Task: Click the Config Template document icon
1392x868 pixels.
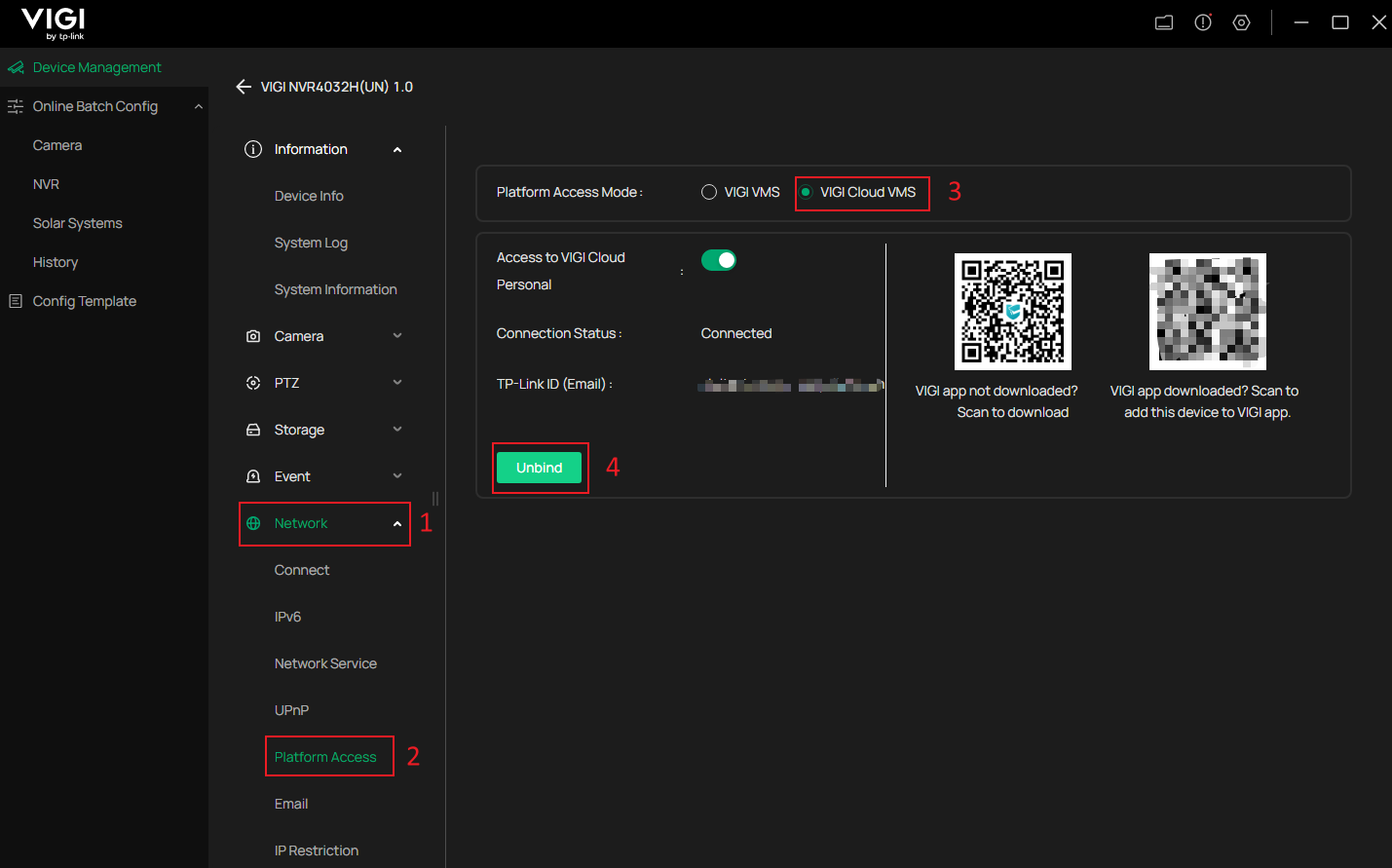Action: 16,301
